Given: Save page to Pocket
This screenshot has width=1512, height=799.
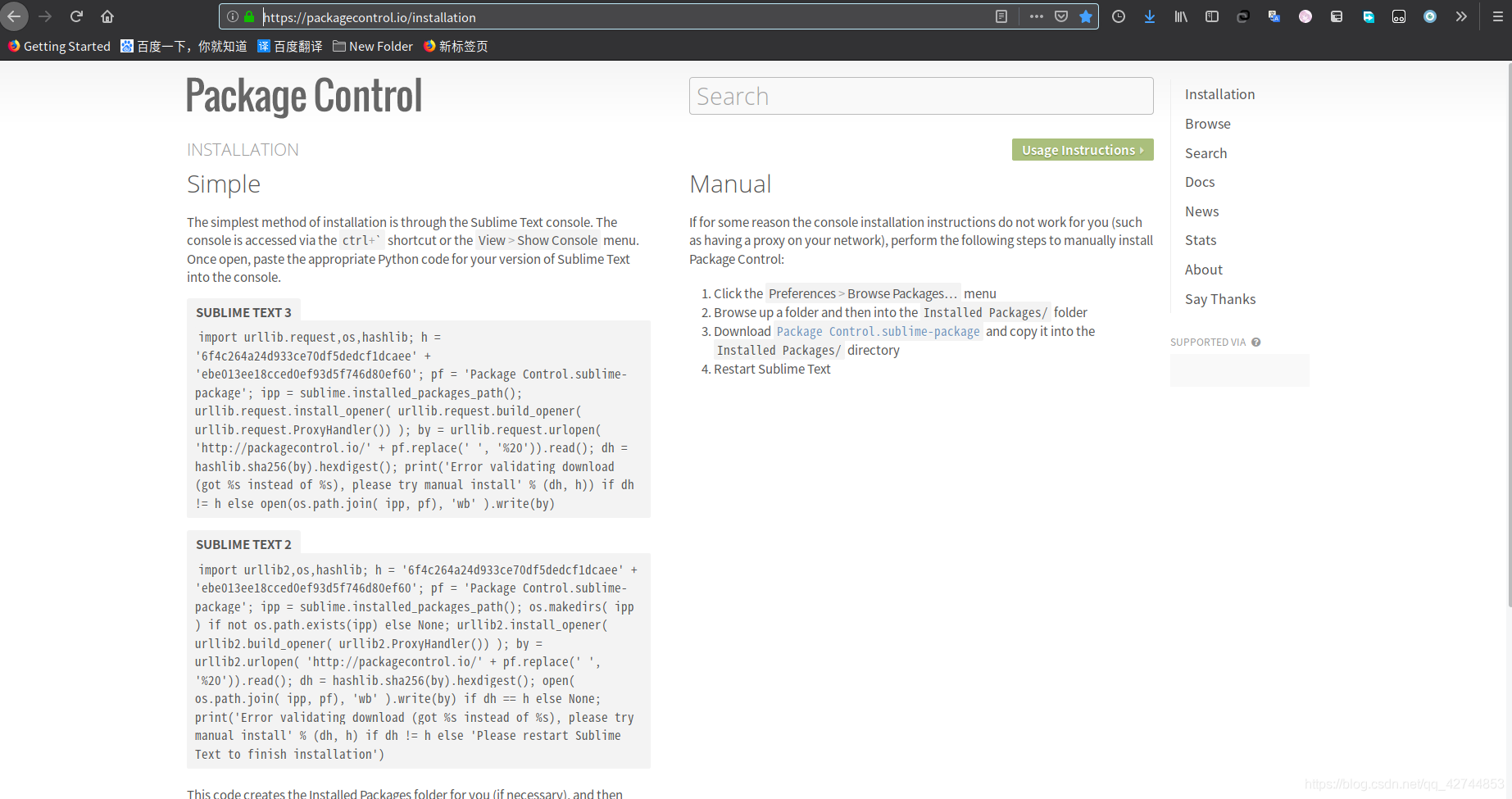Looking at the screenshot, I should coord(1061,16).
